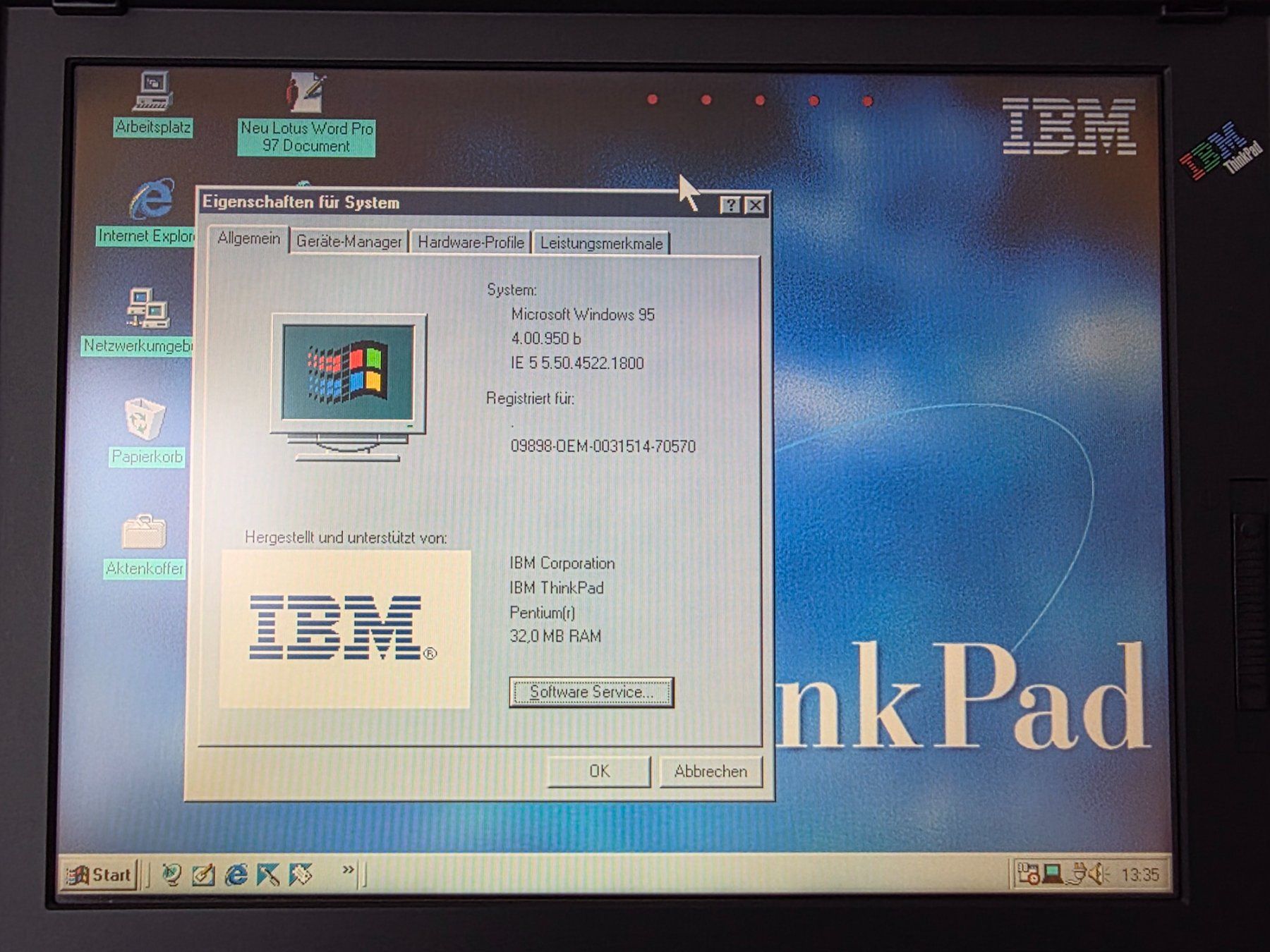The image size is (1270, 952).
Task: Click the Registriert für: label
Action: 531,398
